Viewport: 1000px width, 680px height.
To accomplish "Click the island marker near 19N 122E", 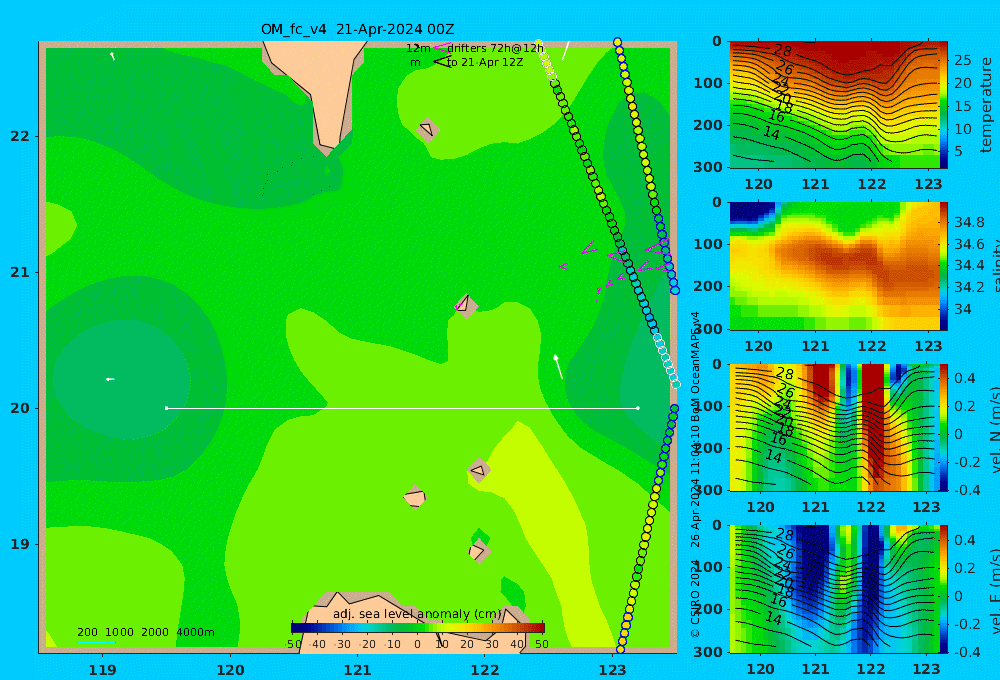I will coord(479,551).
